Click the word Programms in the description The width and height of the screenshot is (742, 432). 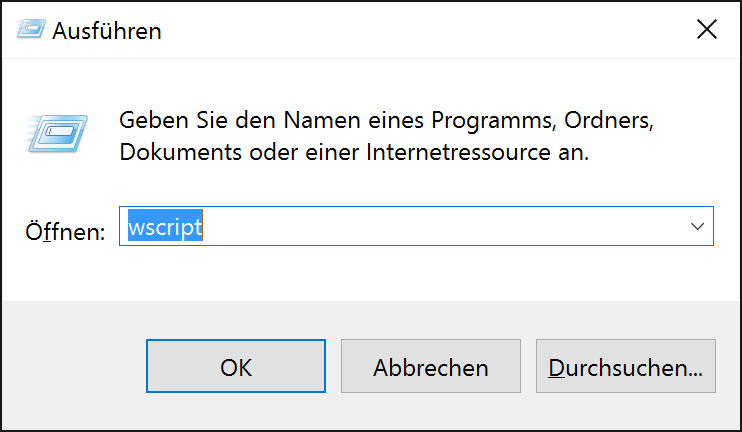492,121
